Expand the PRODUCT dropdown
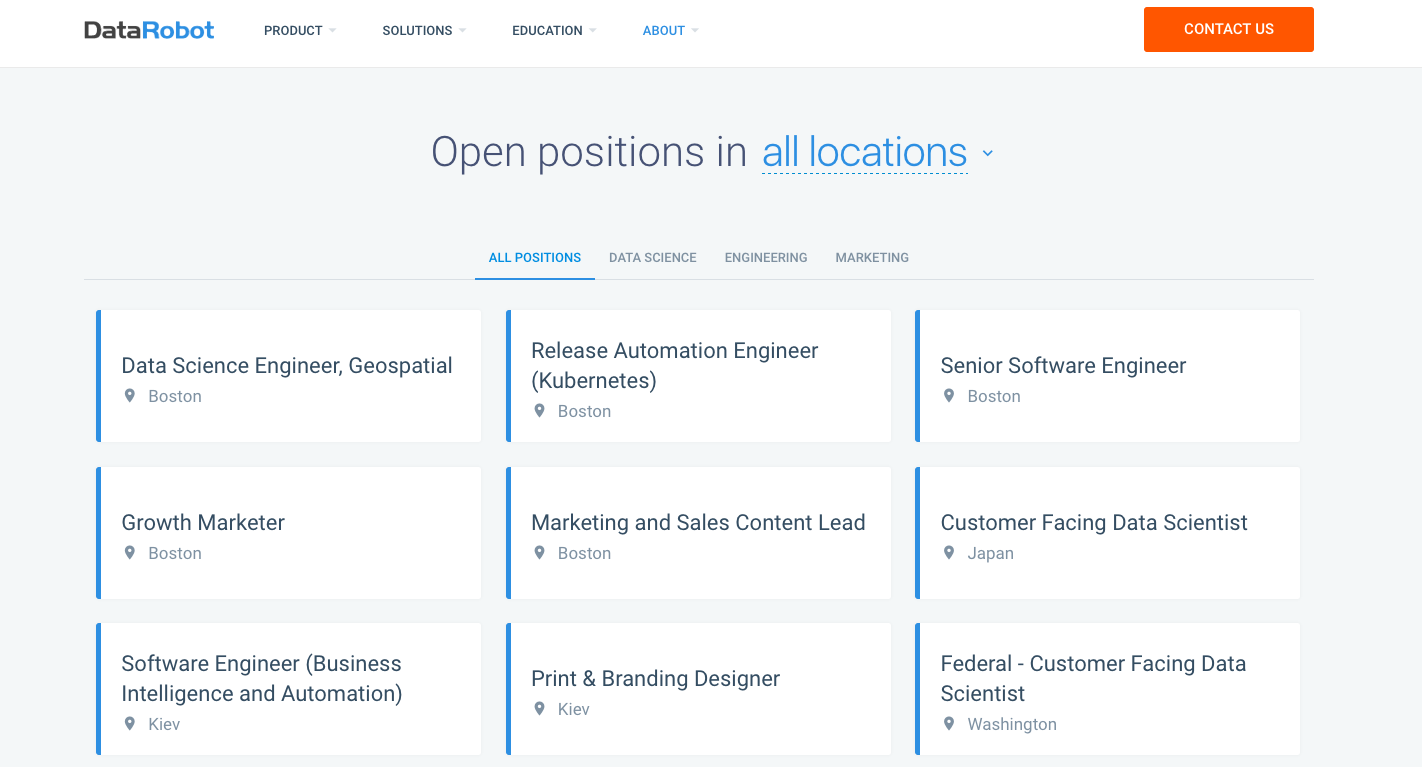Image resolution: width=1422 pixels, height=767 pixels. point(299,30)
